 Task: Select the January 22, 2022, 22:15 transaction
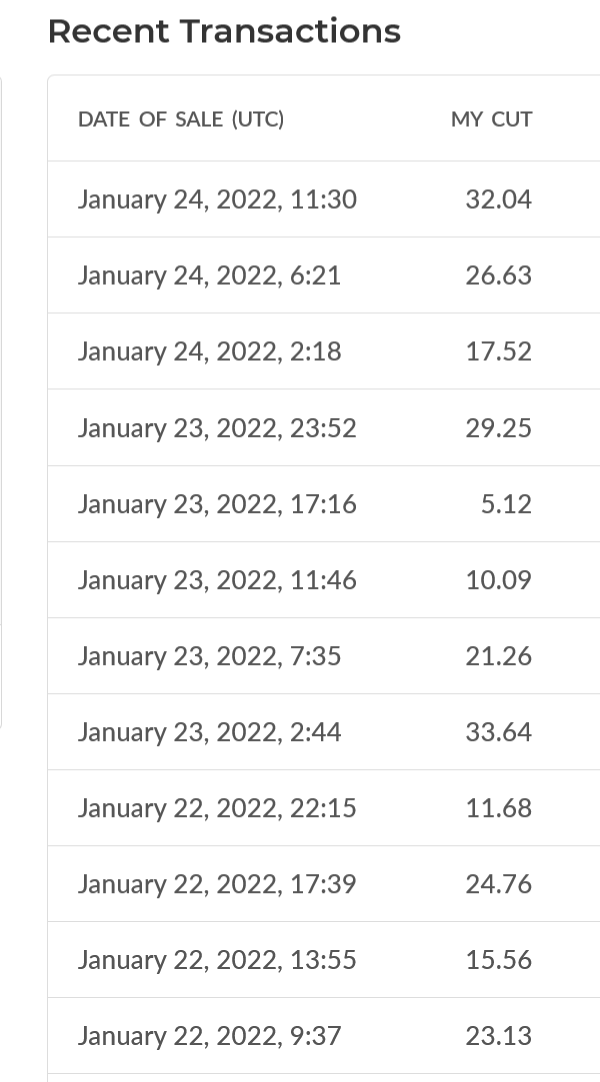(324, 807)
